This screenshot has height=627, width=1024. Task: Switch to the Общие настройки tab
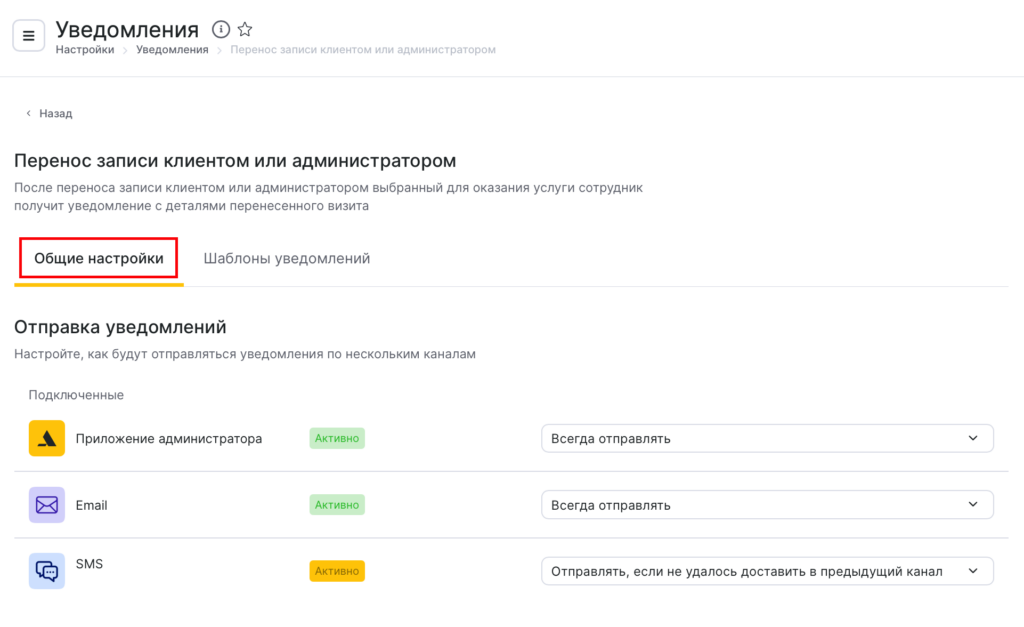click(99, 258)
